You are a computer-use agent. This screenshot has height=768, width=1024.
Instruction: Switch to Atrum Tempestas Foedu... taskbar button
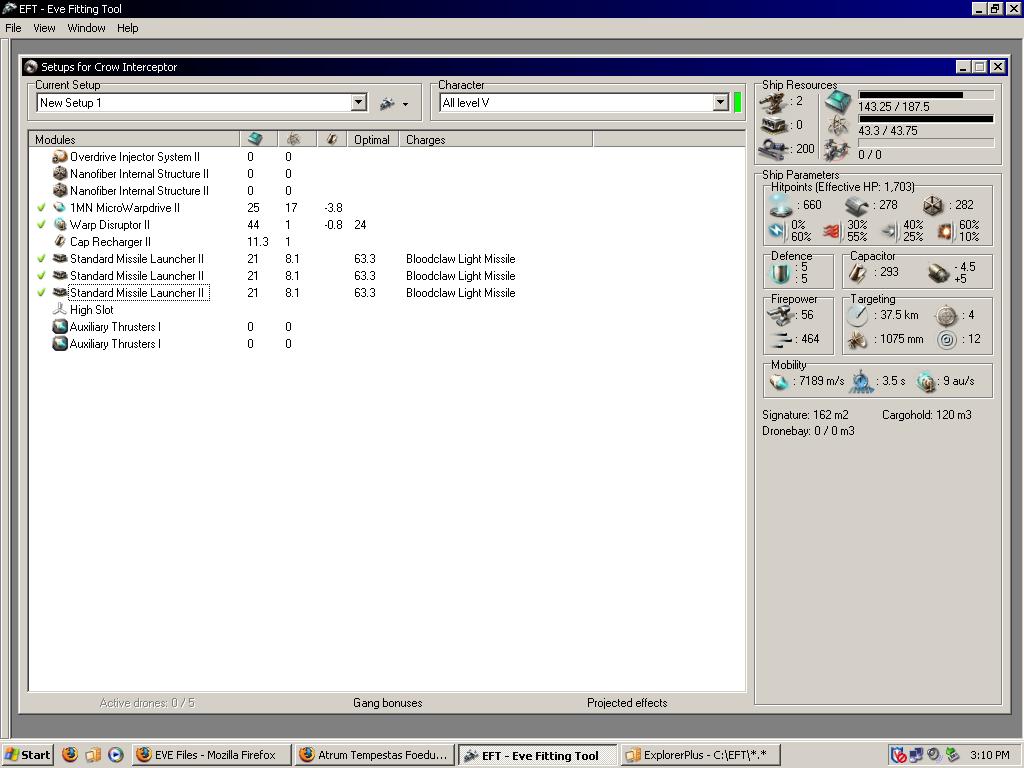[374, 755]
